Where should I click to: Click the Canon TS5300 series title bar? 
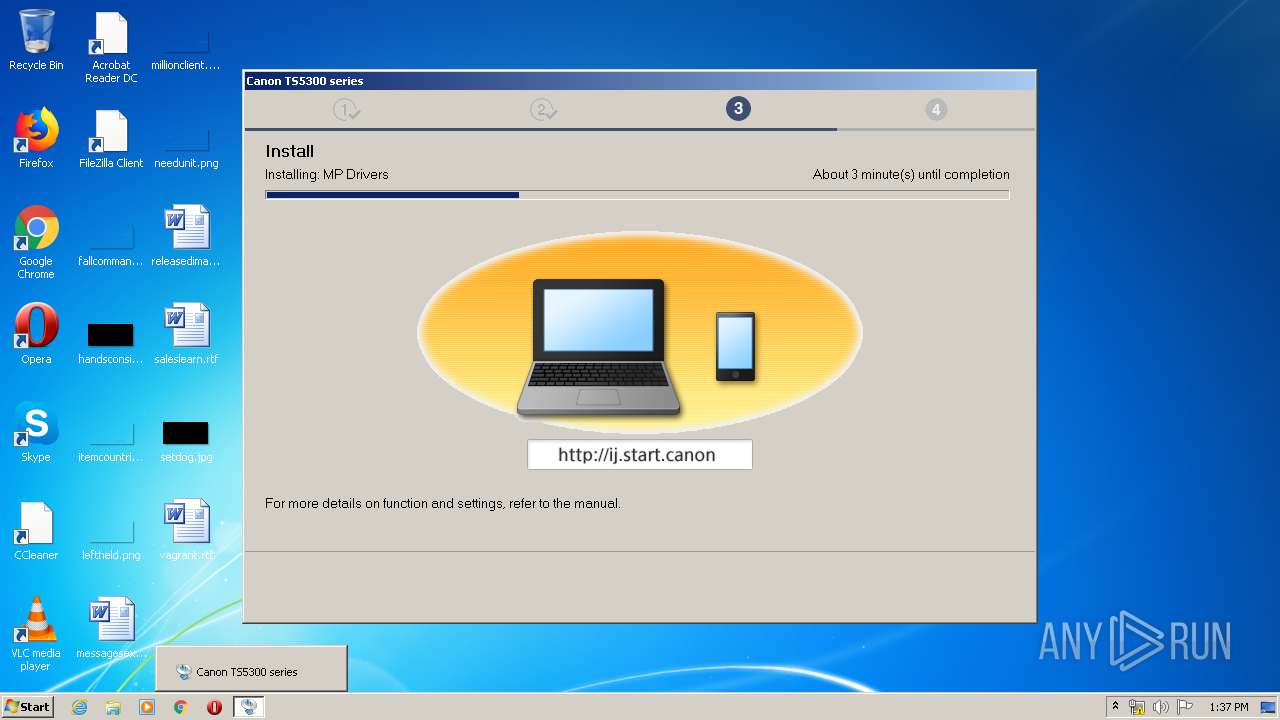640,81
